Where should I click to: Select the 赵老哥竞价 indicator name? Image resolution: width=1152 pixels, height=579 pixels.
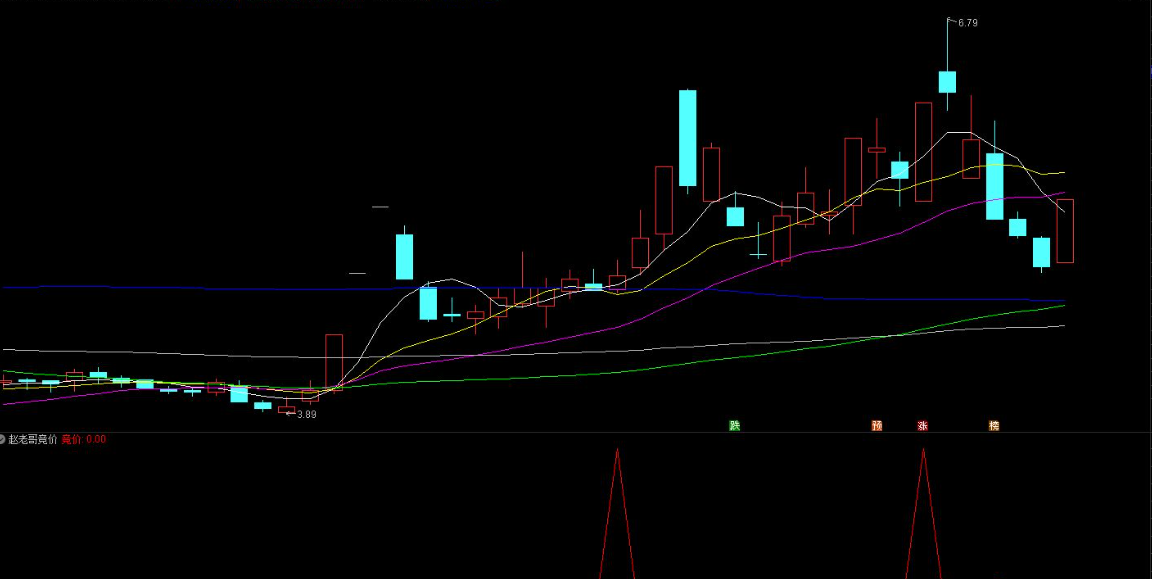(32, 439)
